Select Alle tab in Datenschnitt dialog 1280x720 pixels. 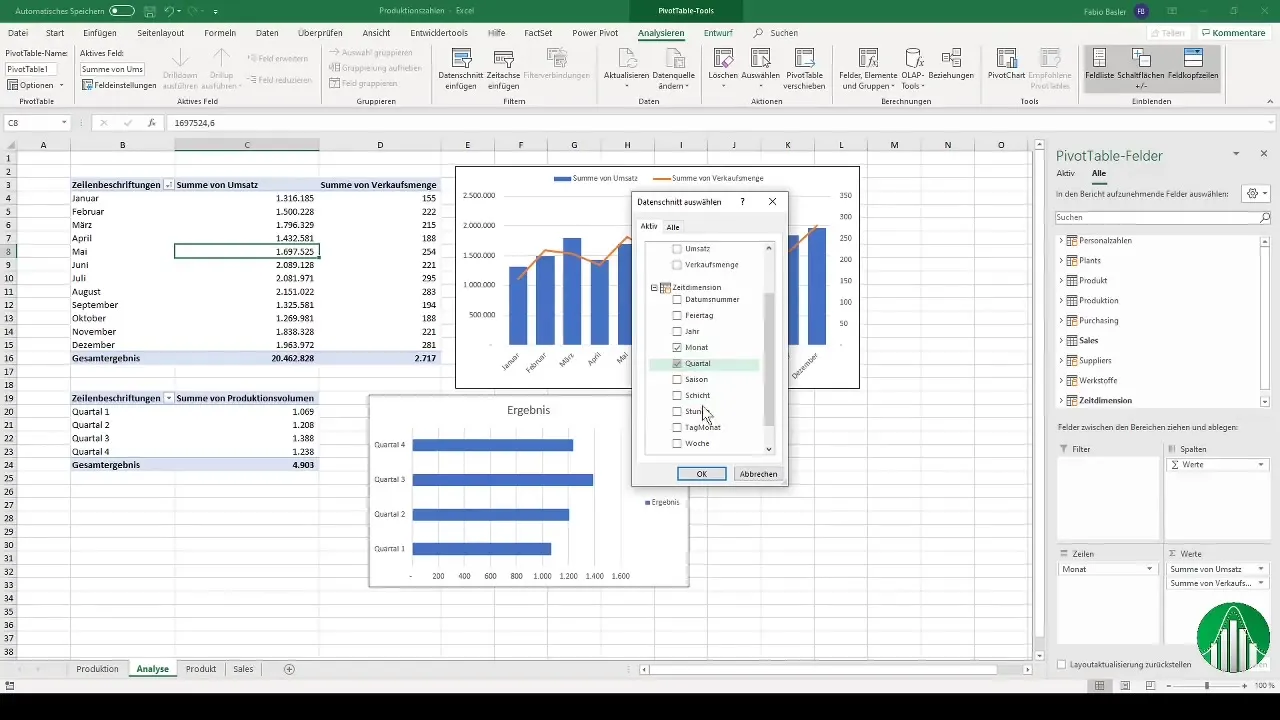click(x=673, y=227)
